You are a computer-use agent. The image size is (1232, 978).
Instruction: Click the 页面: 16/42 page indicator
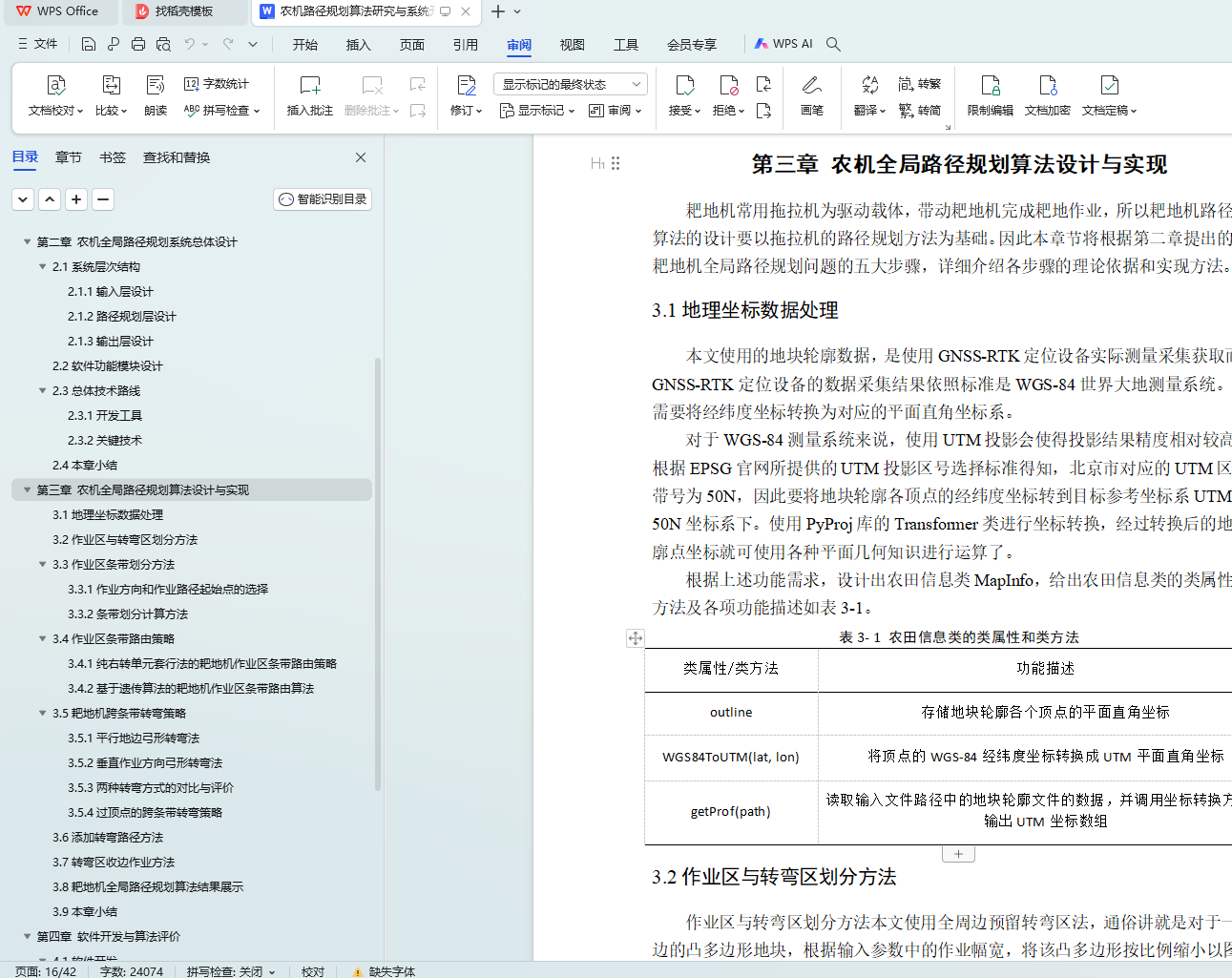point(45,971)
